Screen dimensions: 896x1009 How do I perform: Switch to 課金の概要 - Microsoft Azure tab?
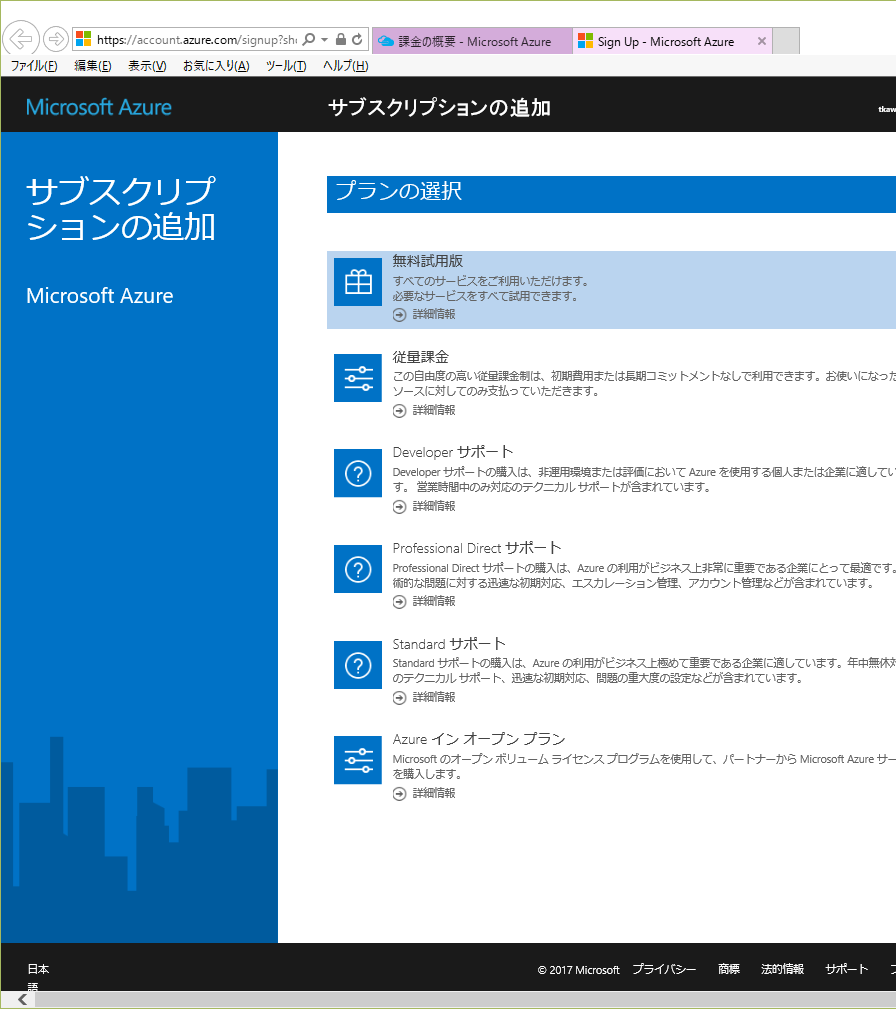click(x=472, y=41)
